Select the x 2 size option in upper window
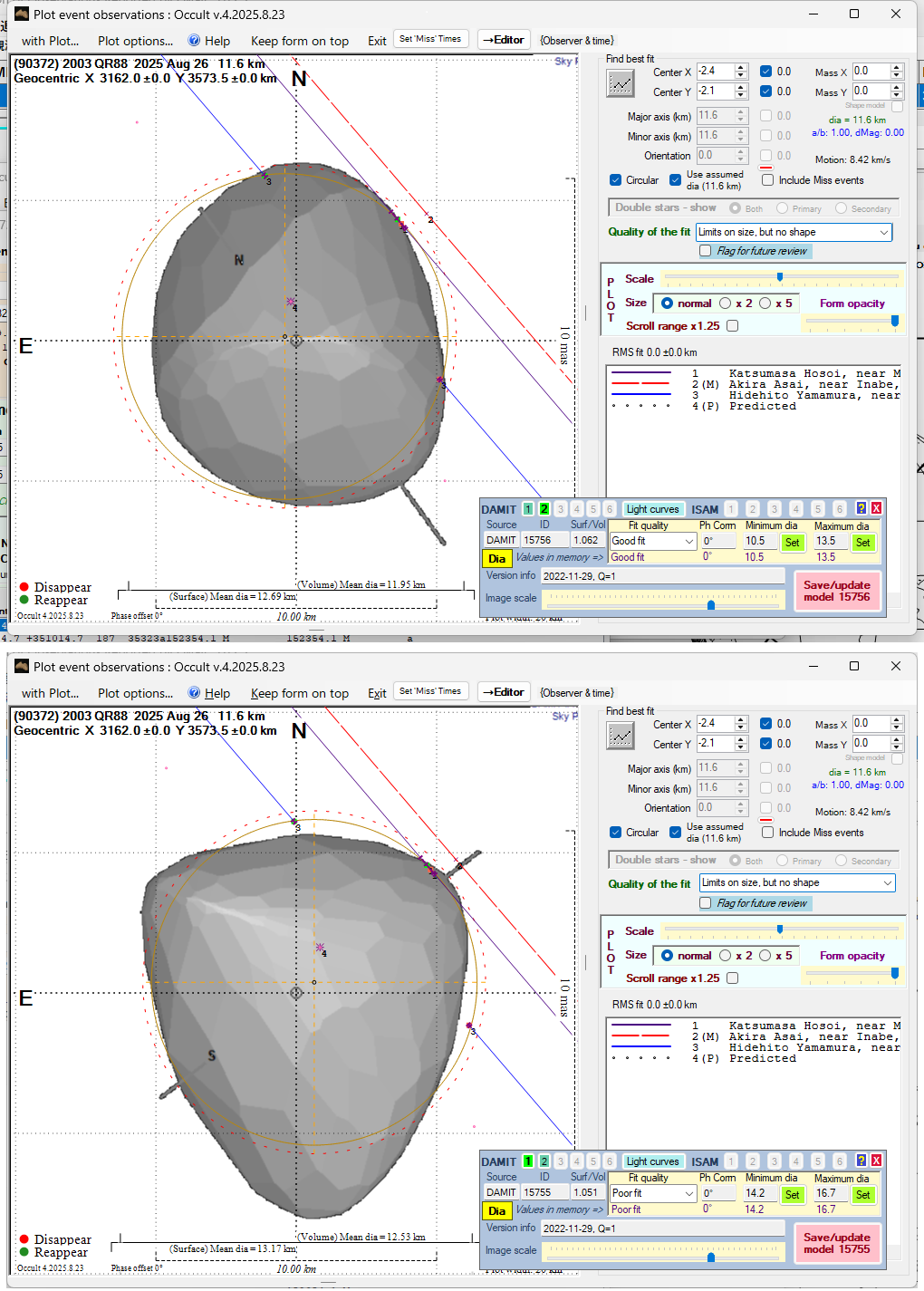The width and height of the screenshot is (924, 1291). click(x=726, y=303)
